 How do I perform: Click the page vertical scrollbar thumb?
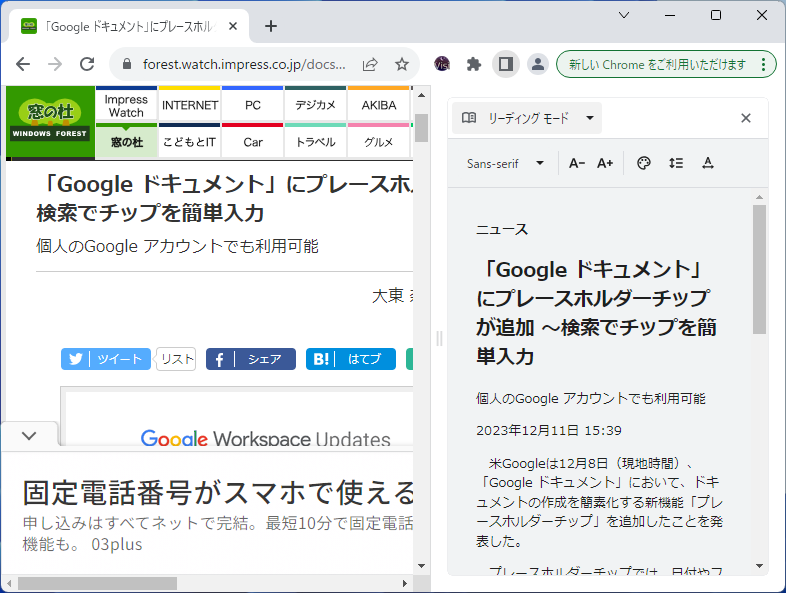pyautogui.click(x=422, y=128)
